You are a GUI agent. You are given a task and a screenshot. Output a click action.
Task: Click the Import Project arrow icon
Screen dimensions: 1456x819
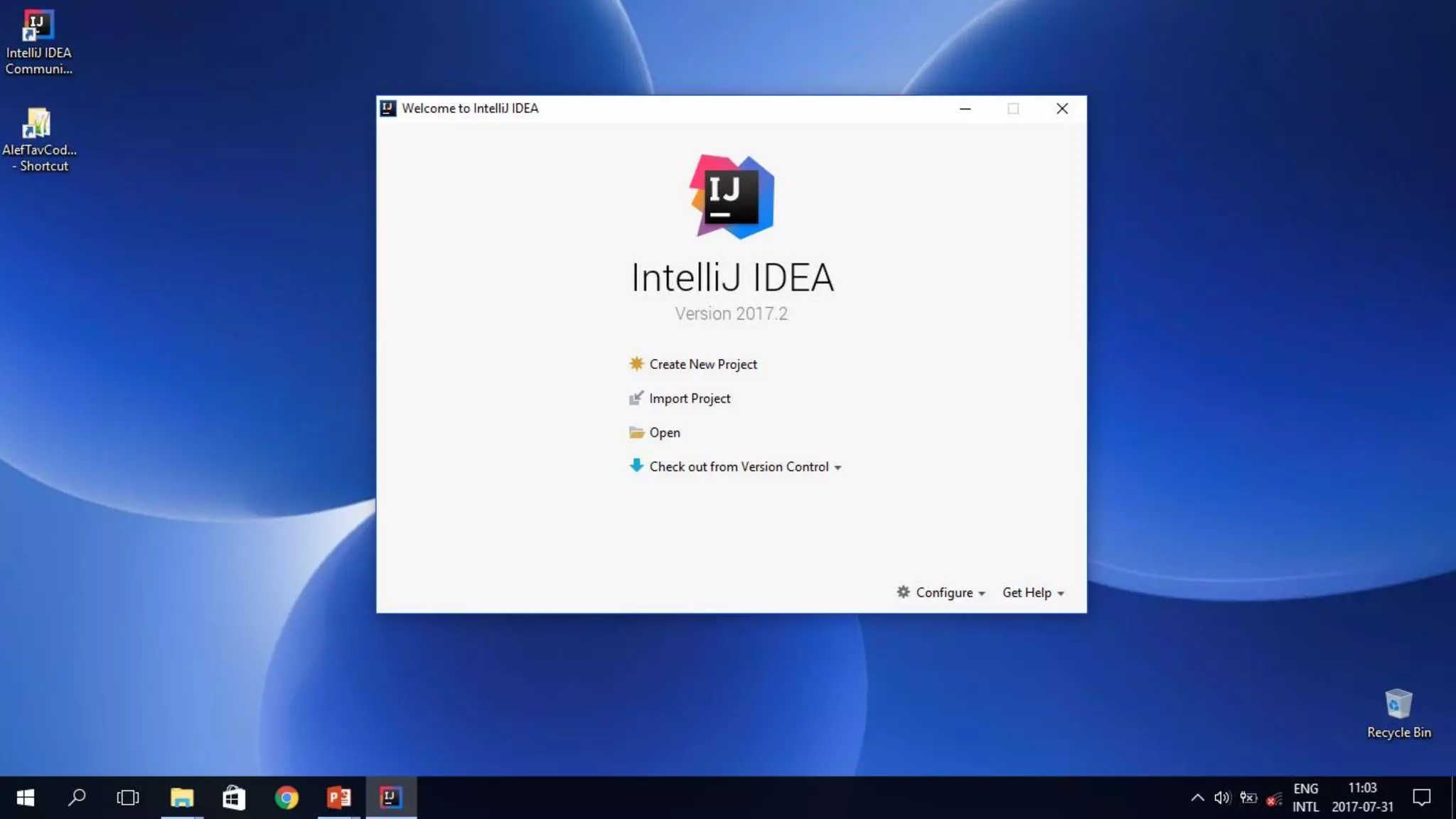(636, 397)
